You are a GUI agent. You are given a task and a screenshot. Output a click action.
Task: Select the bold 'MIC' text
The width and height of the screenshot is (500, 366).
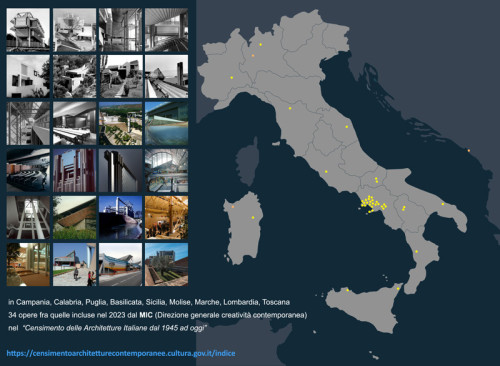coord(146,315)
